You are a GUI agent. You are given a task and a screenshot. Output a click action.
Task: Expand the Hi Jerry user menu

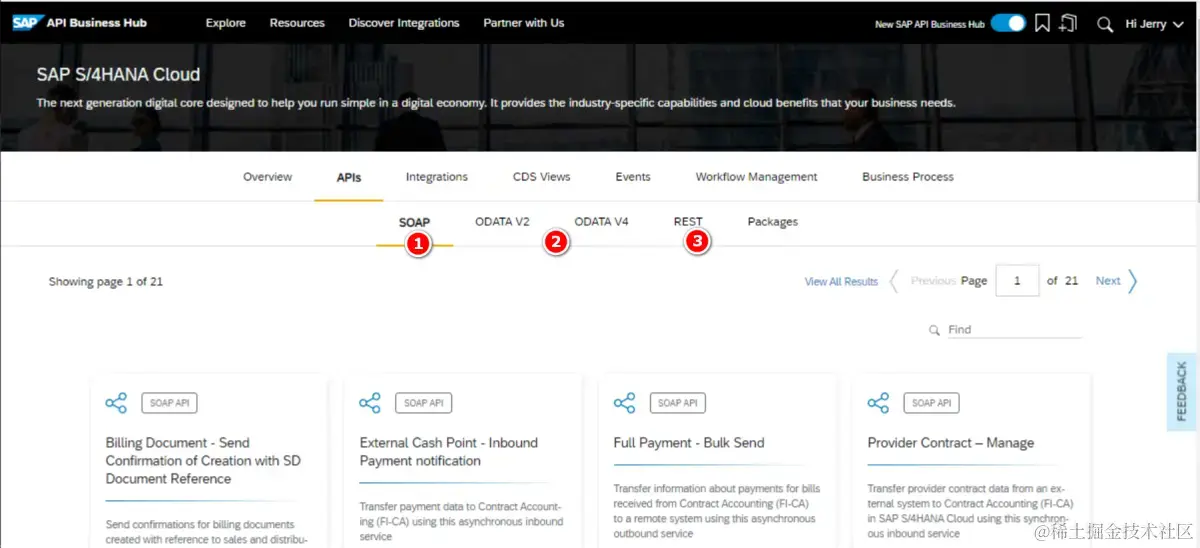coord(1153,24)
